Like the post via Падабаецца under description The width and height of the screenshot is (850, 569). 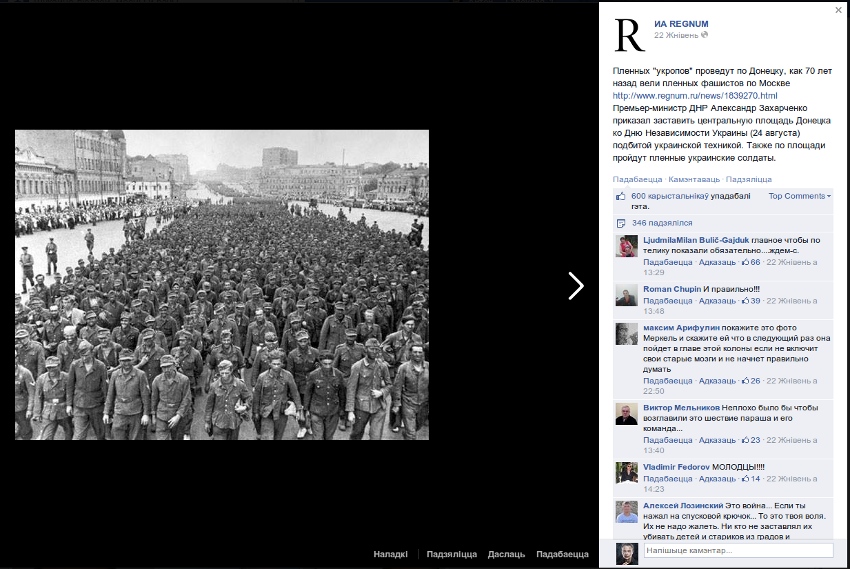click(637, 178)
